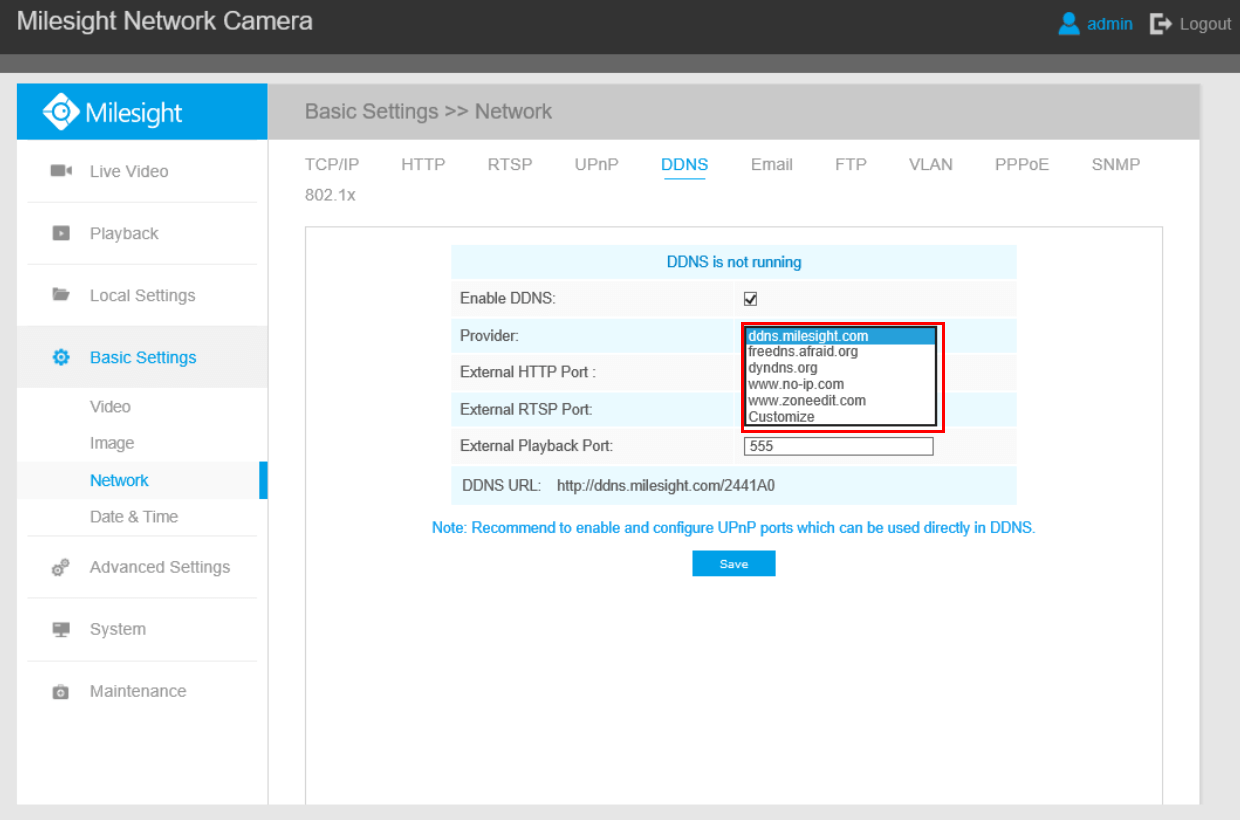Click the Milesight logo in sidebar
The height and width of the screenshot is (820, 1240).
113,112
